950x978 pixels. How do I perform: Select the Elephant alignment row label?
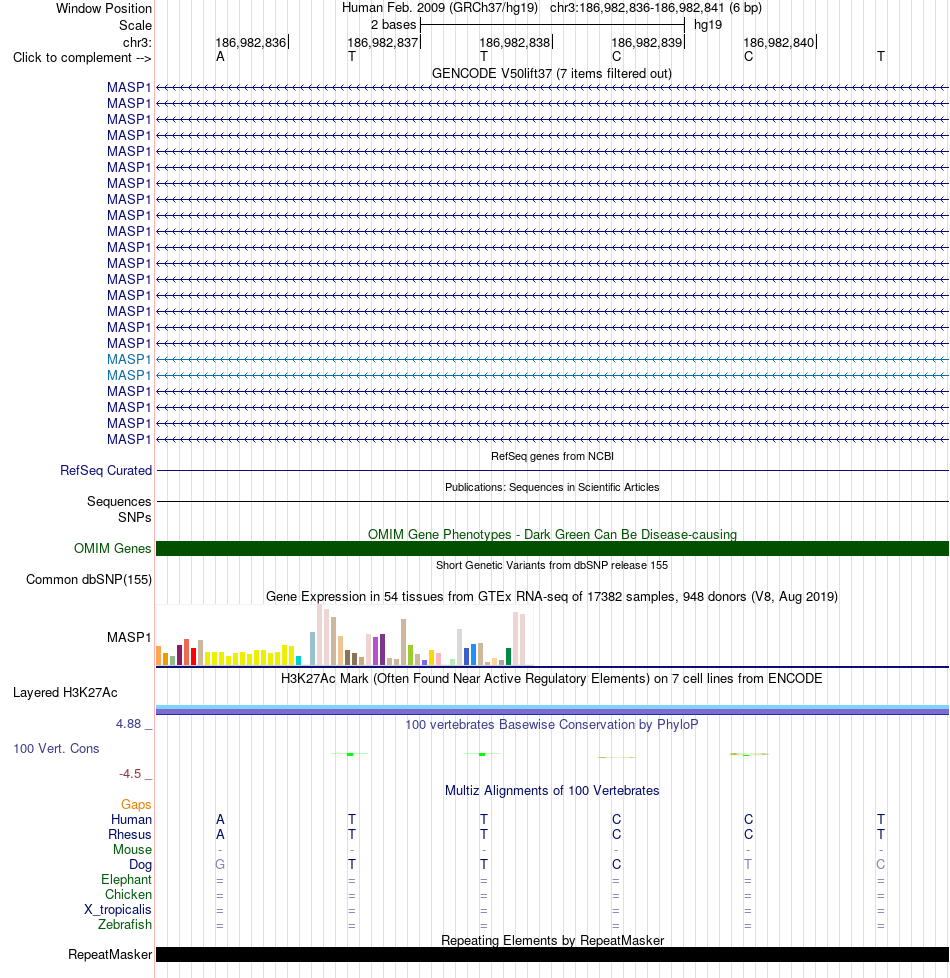(x=126, y=879)
